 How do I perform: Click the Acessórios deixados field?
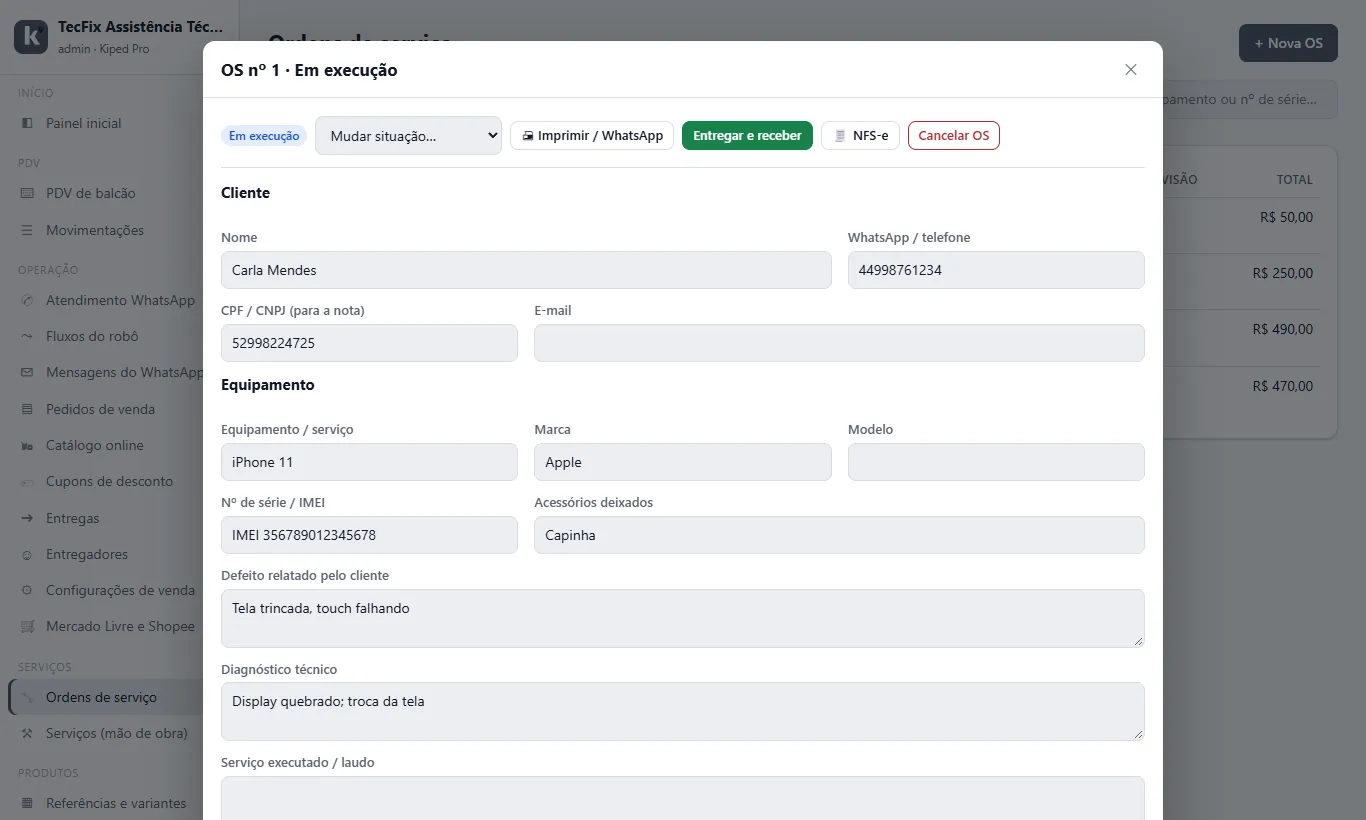[839, 535]
